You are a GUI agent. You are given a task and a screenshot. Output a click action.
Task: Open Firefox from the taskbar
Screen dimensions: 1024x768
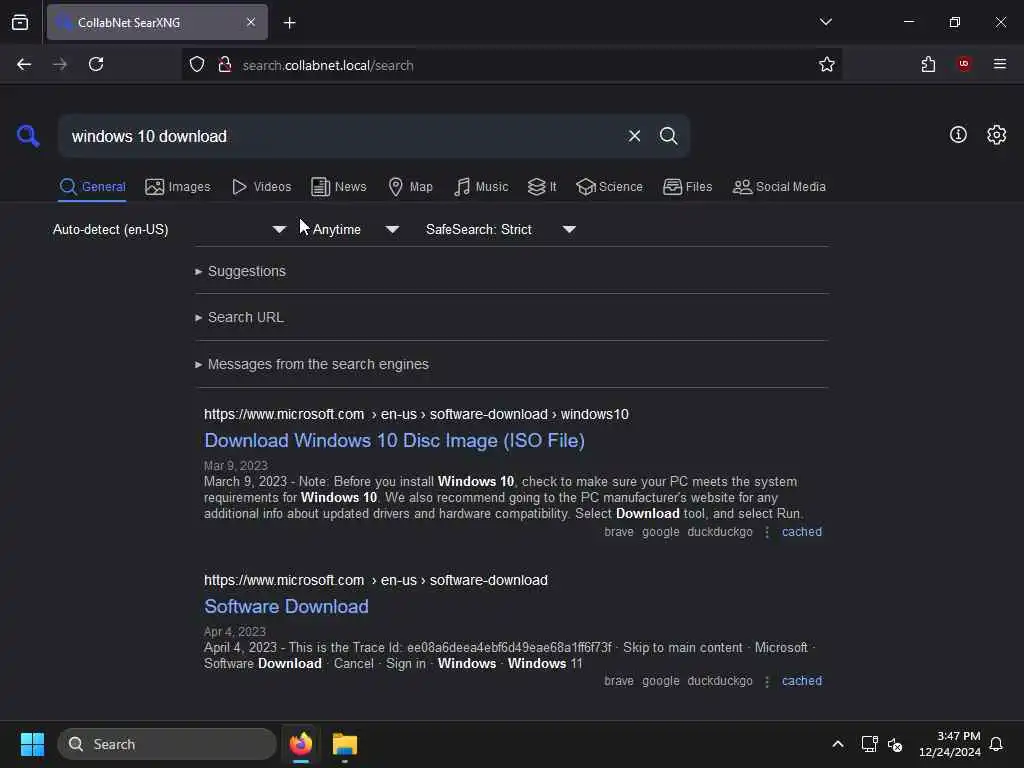pos(300,744)
